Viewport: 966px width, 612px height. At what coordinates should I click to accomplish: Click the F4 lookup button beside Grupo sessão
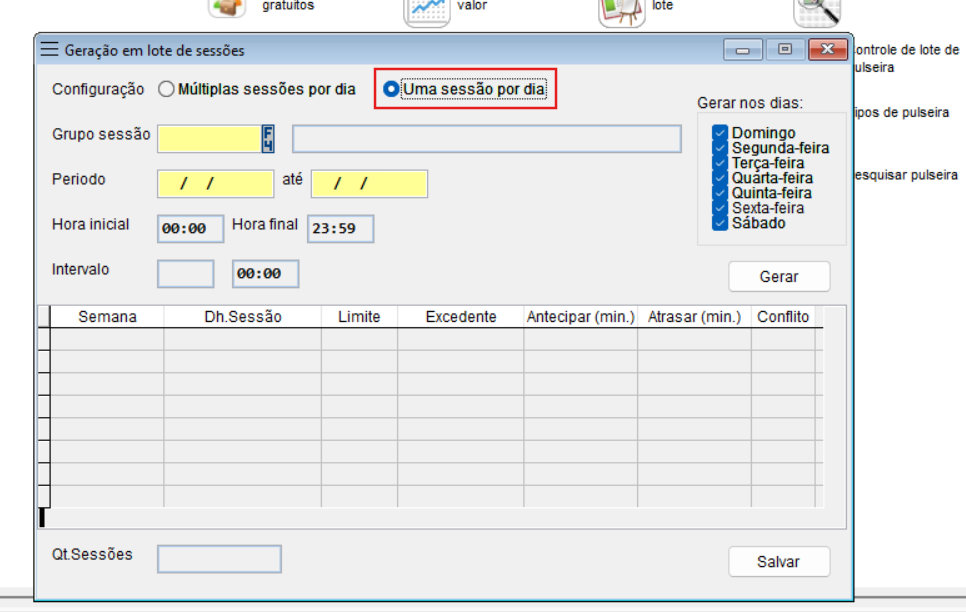[268, 138]
